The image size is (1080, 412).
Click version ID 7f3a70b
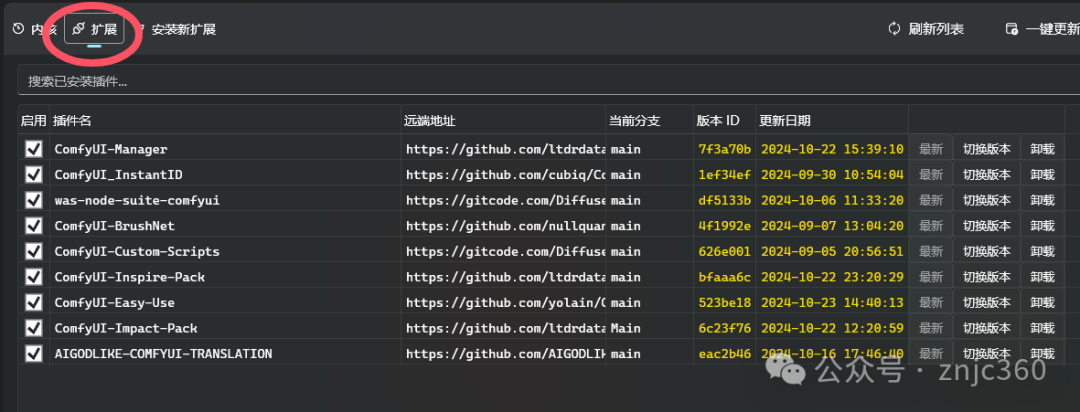point(725,149)
